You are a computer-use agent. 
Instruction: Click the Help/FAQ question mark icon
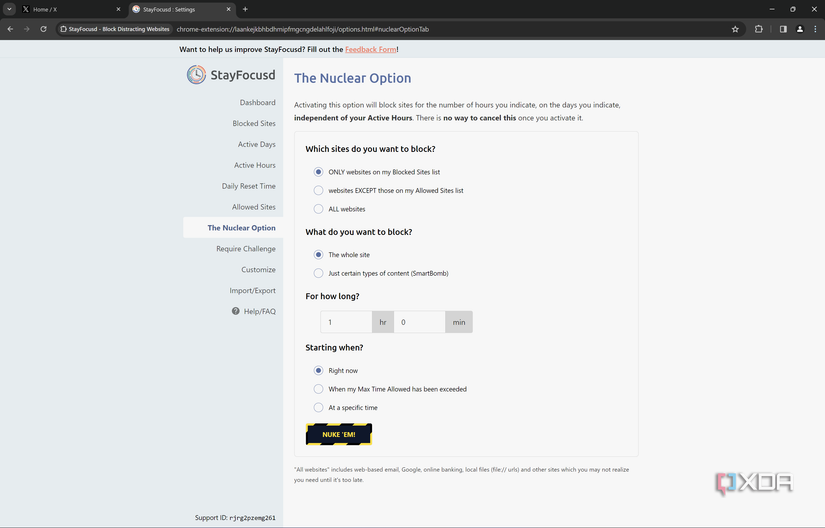click(236, 311)
